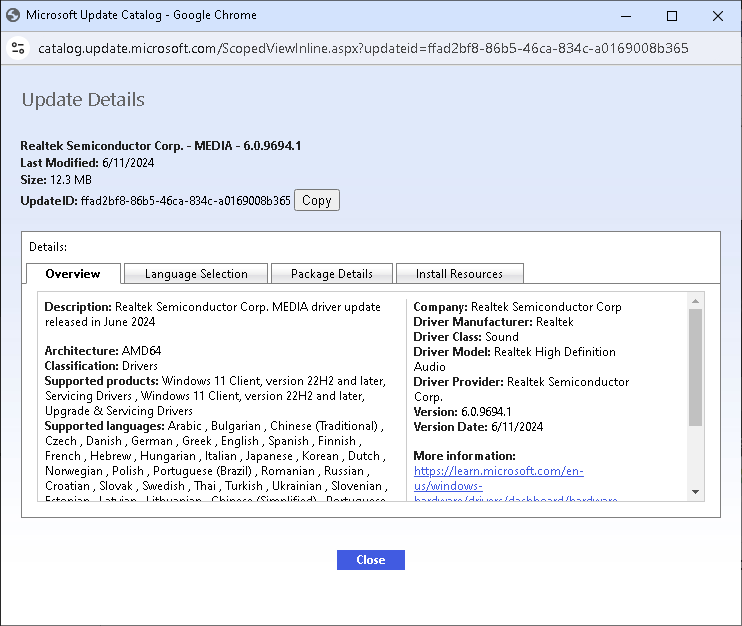This screenshot has height=626, width=742.
Task: Click the Driver Provider Realtek Semiconductor line
Action: point(521,389)
